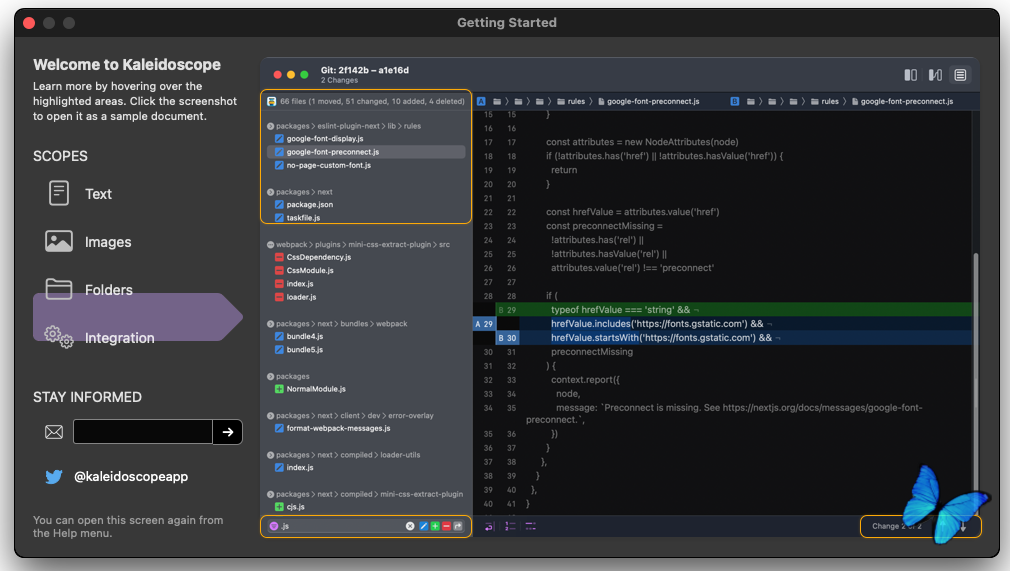Click the Integration gears icon
The image size is (1010, 571).
tap(59, 337)
